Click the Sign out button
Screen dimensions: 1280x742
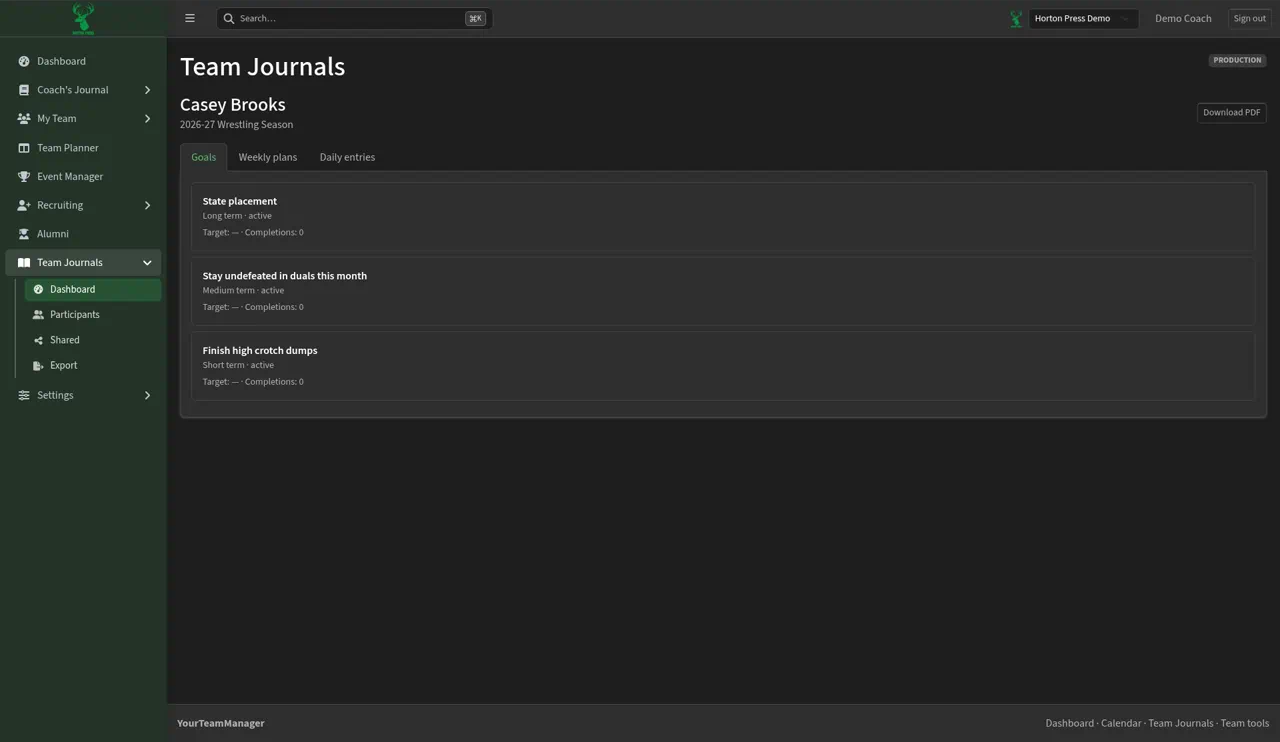[1249, 18]
